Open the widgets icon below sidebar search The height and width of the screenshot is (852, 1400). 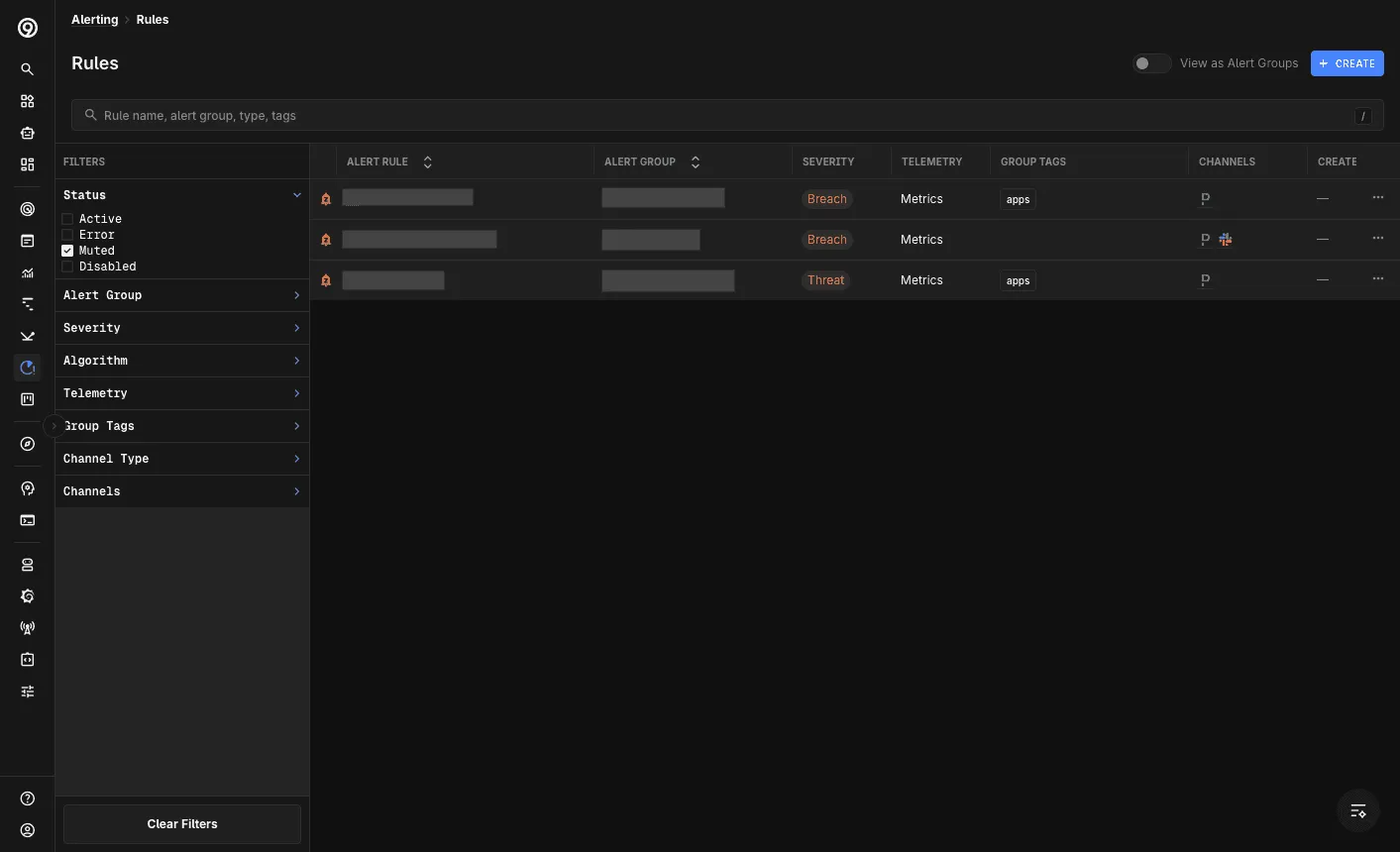pos(28,101)
